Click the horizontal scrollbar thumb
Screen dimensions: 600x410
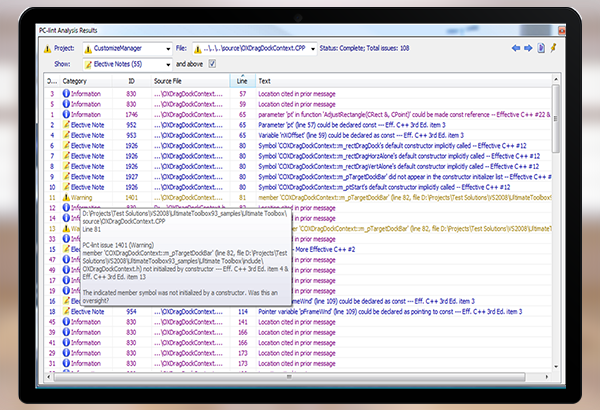pyautogui.click(x=290, y=377)
